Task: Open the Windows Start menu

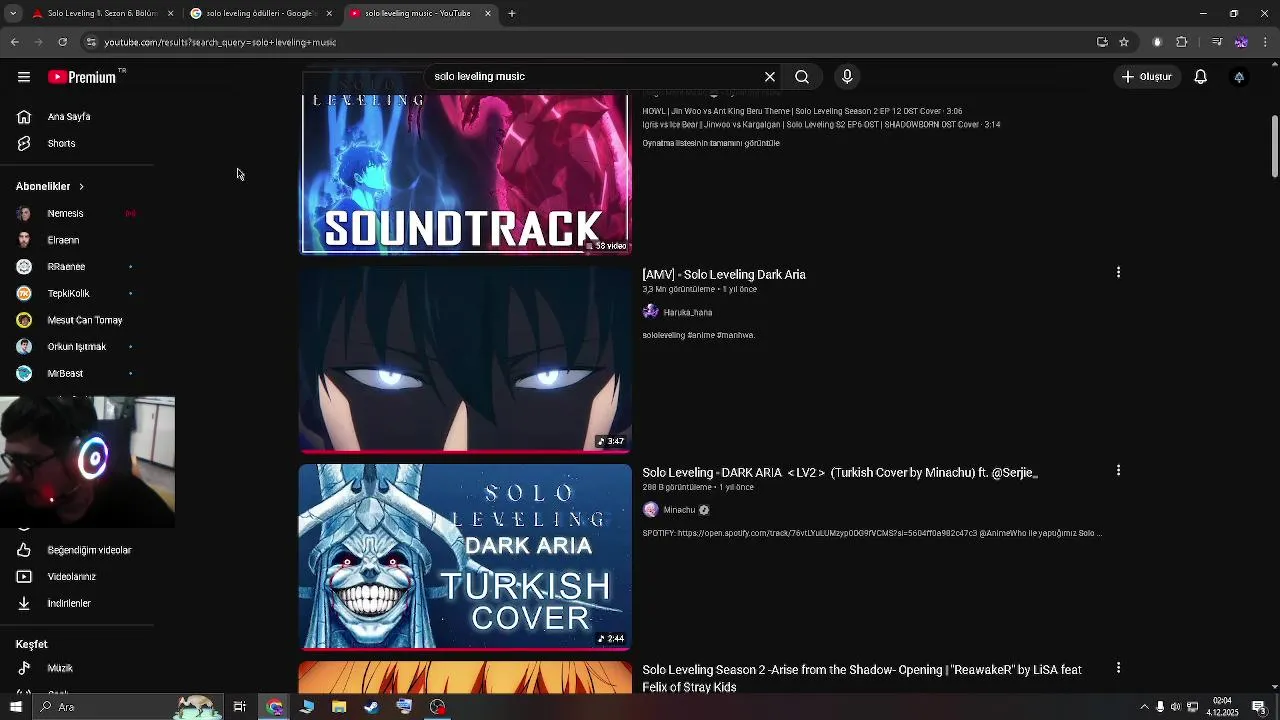Action: tap(15, 707)
